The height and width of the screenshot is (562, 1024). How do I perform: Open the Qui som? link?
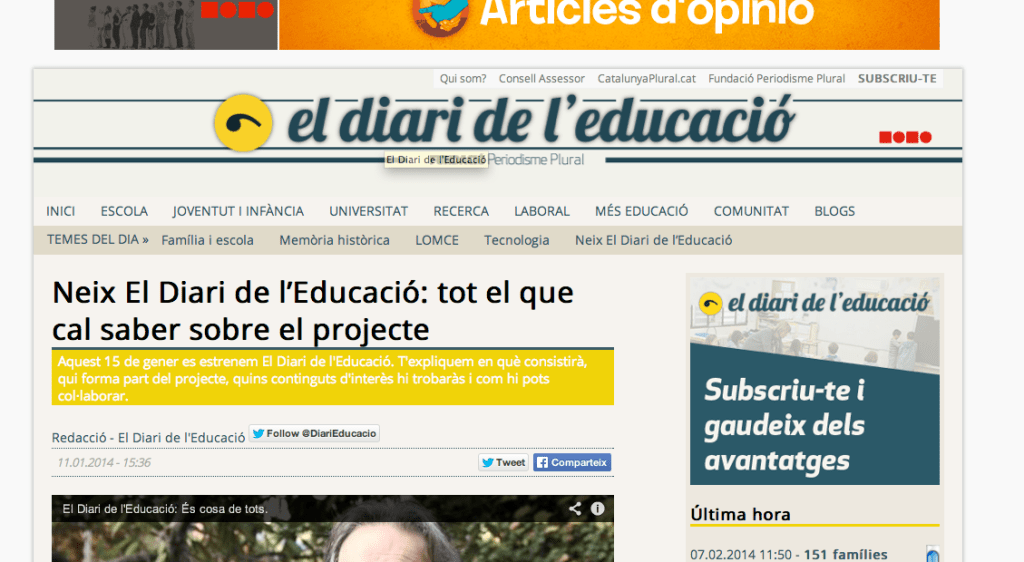463,78
